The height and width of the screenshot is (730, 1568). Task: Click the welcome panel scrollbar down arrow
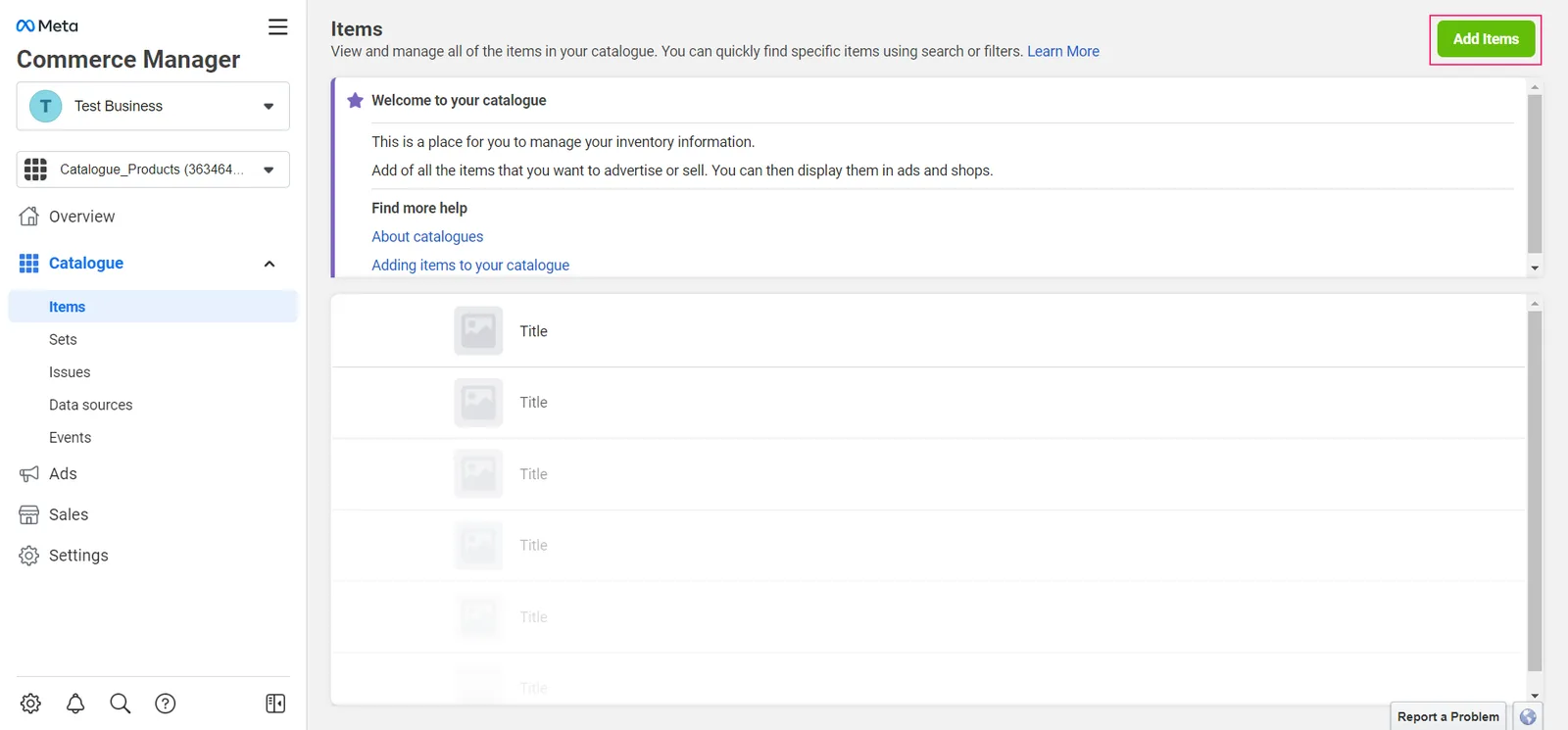tap(1535, 268)
